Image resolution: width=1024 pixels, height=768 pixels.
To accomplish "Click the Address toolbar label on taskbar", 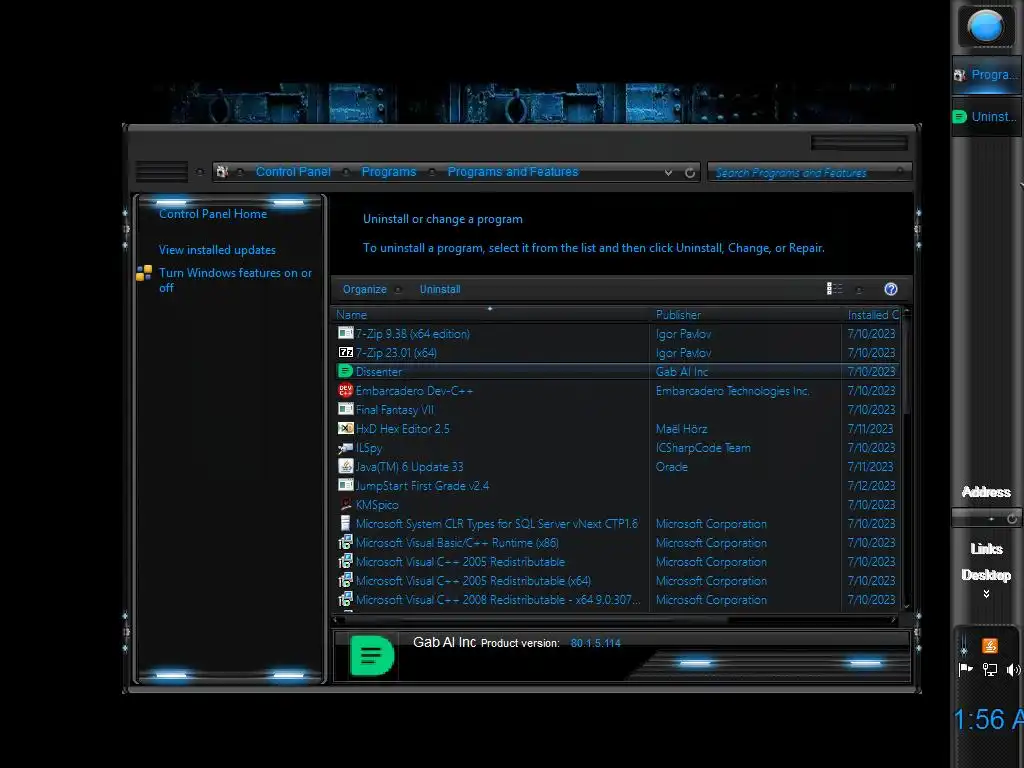I will (x=986, y=492).
